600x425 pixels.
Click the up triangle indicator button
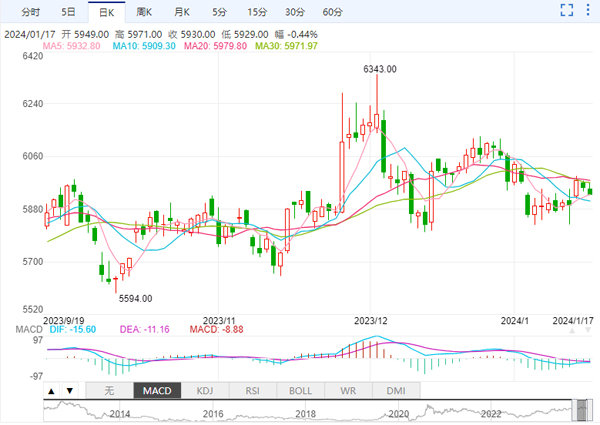(51, 391)
